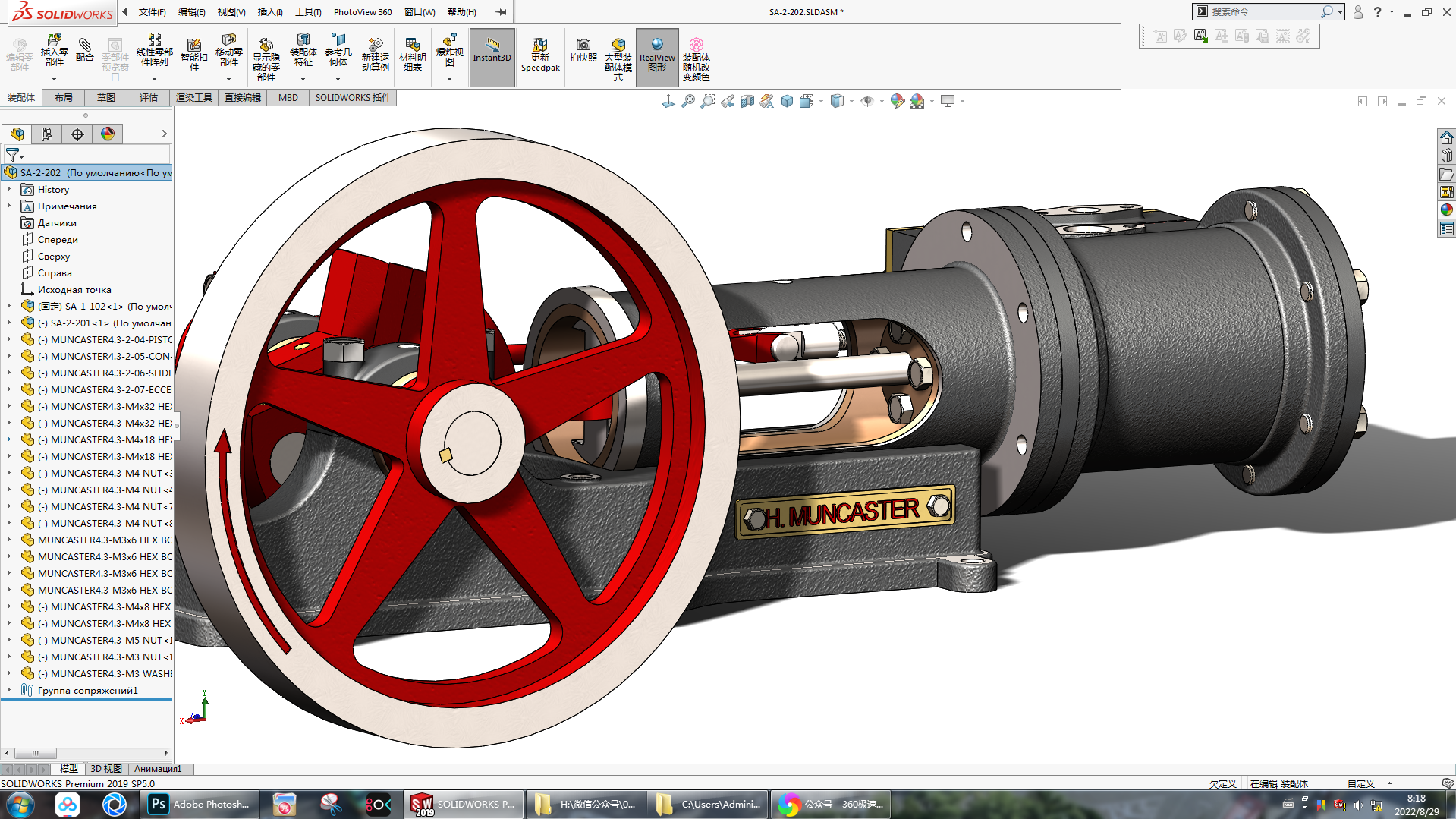Viewport: 1456px width, 819px height.
Task: Click the Apply Scene icon
Action: (x=917, y=101)
